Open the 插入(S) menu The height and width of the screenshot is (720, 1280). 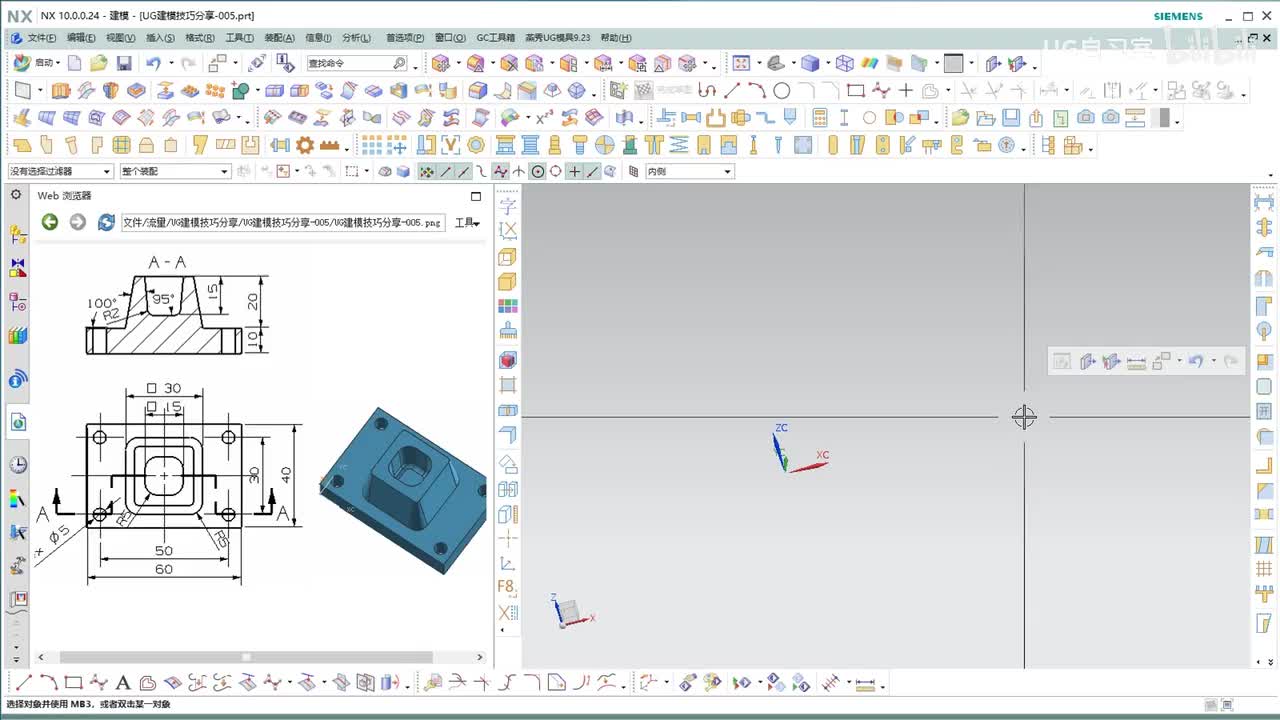tap(160, 38)
